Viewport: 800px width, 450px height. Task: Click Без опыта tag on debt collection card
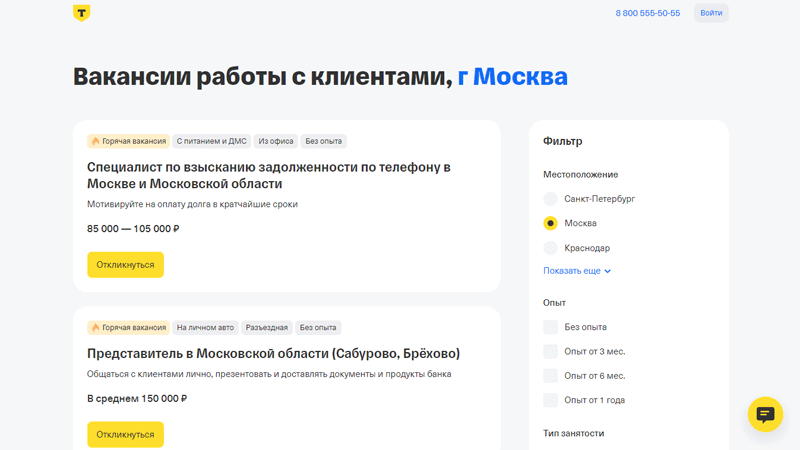point(323,141)
